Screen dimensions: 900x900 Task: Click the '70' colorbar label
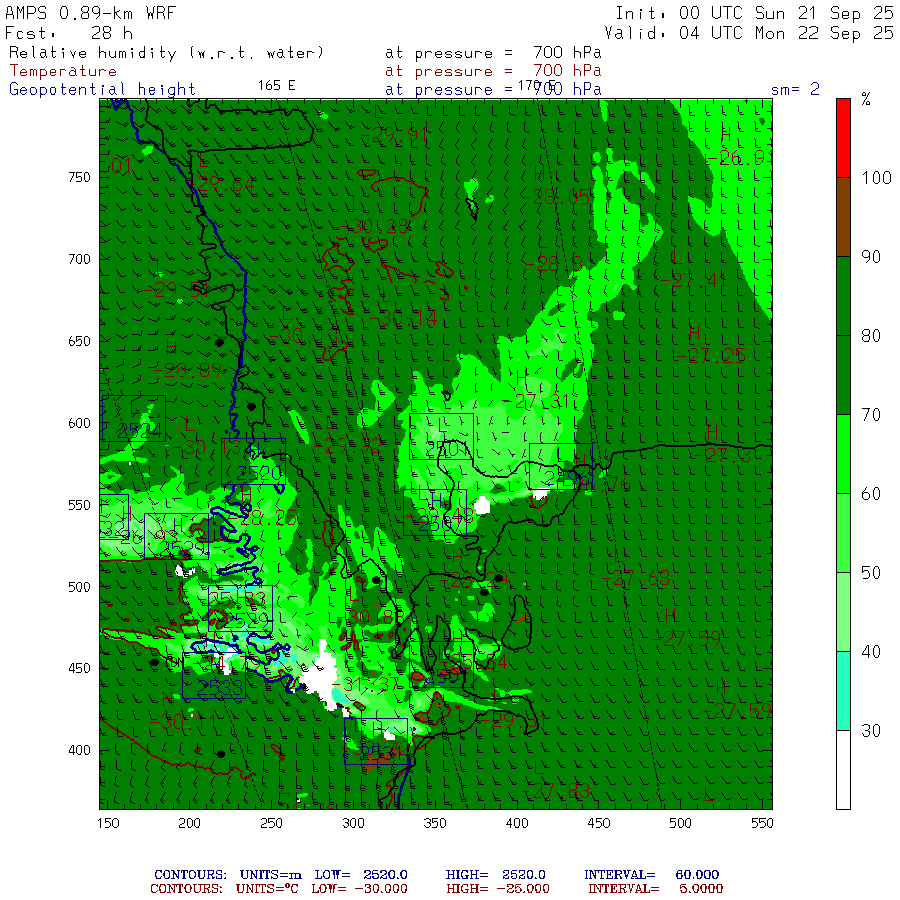pyautogui.click(x=871, y=414)
